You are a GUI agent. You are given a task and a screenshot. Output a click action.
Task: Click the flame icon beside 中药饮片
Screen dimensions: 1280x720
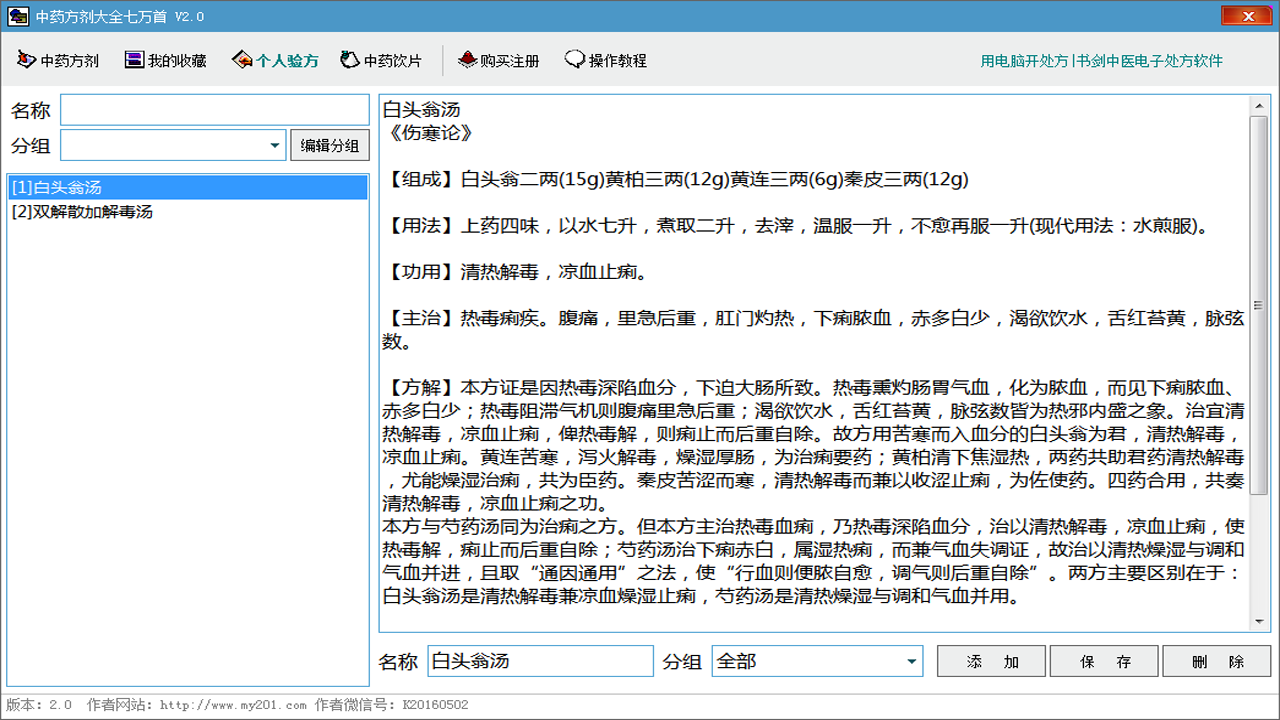[350, 59]
